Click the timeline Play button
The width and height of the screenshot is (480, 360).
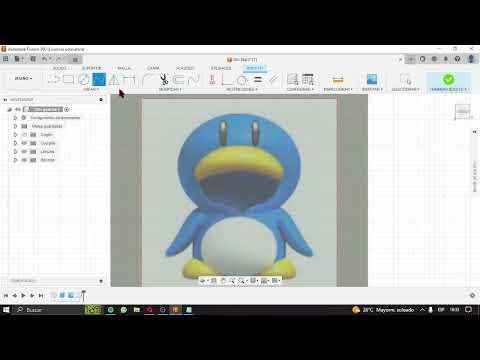pyautogui.click(x=23, y=295)
